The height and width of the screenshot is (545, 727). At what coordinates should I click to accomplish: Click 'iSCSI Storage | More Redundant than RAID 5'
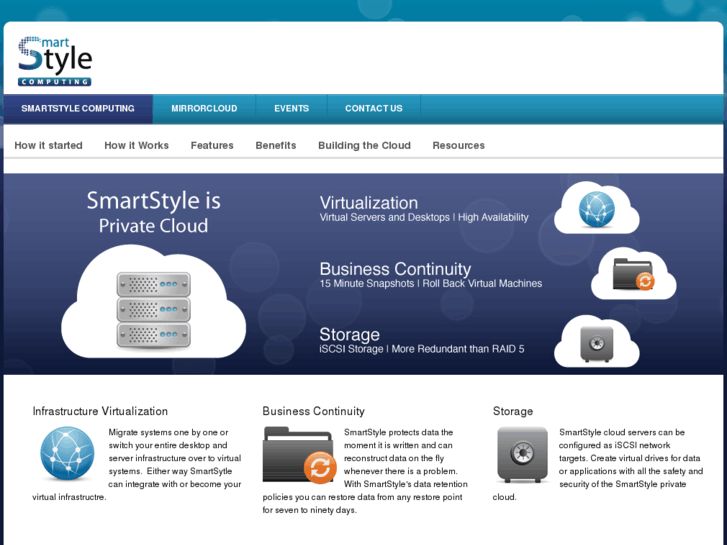click(x=422, y=349)
